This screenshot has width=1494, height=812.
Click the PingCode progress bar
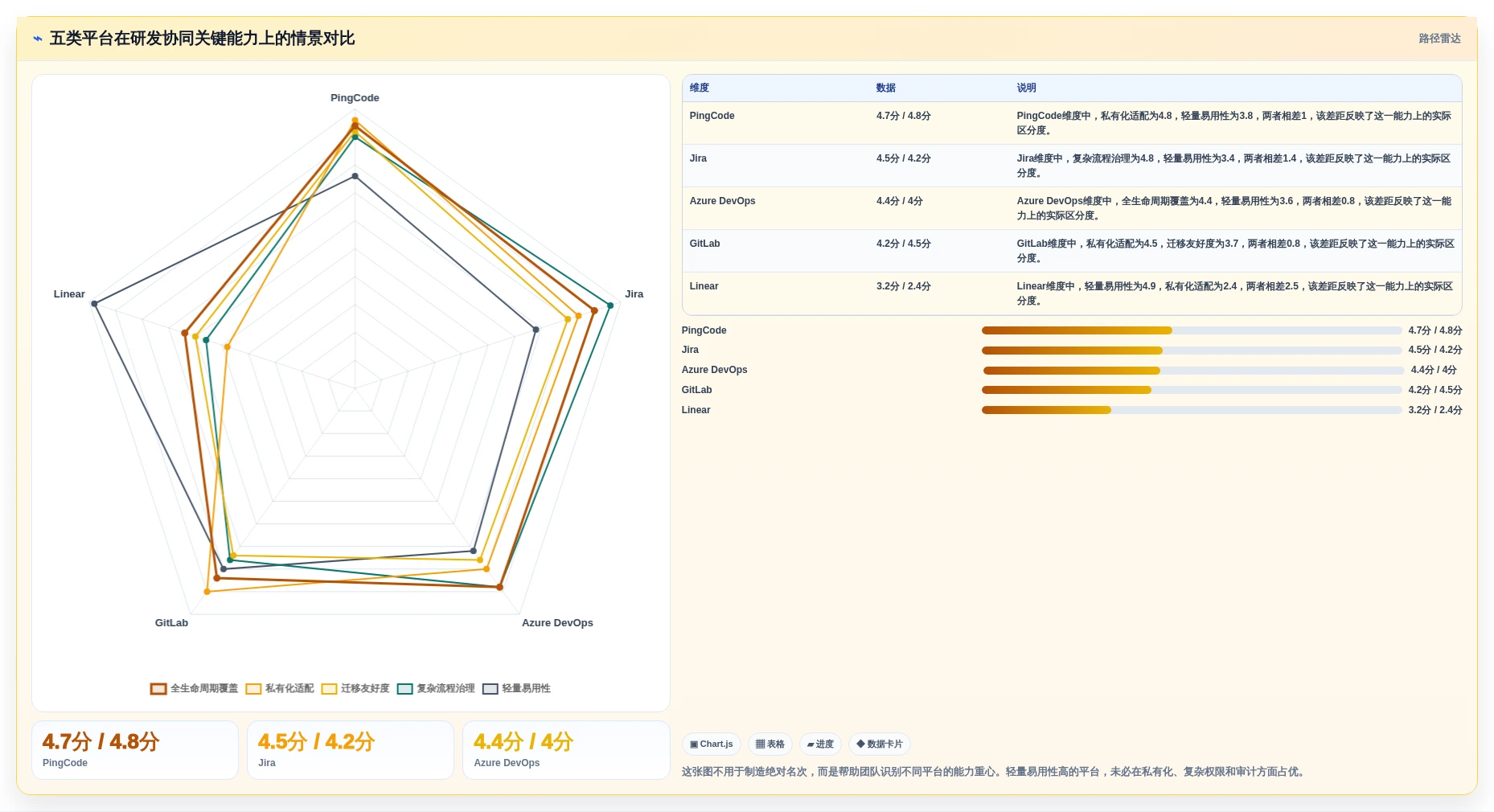[1192, 330]
